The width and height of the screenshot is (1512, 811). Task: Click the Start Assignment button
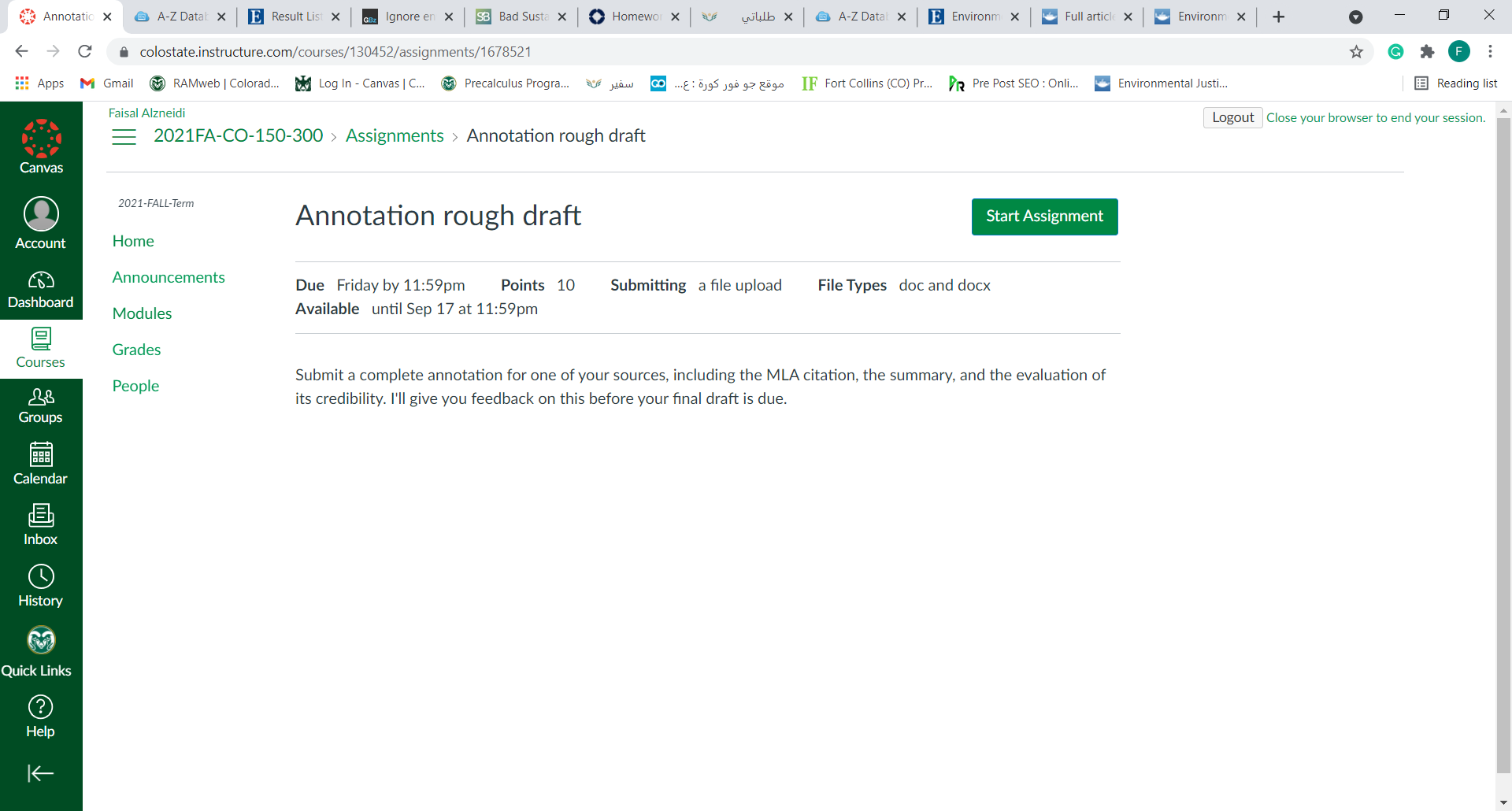(1044, 217)
